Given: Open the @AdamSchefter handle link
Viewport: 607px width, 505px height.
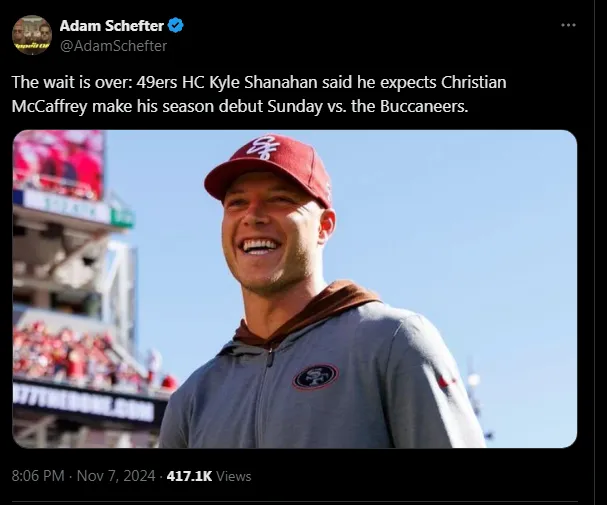Looking at the screenshot, I should pos(113,46).
